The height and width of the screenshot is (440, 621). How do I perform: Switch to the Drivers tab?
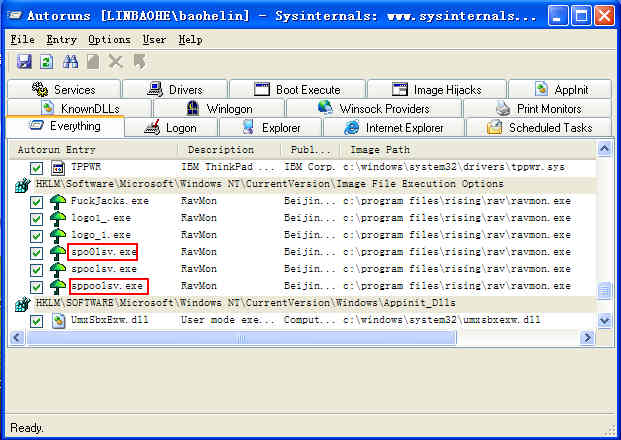pos(175,90)
